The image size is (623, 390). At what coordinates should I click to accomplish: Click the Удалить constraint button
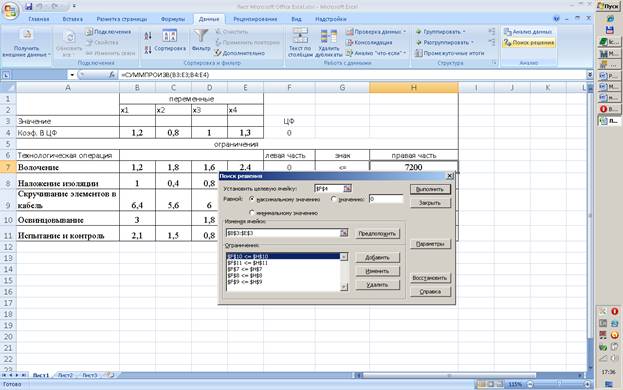coord(377,285)
